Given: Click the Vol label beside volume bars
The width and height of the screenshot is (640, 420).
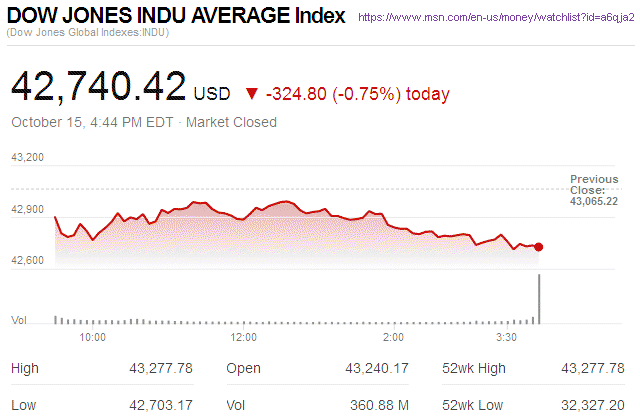Looking at the screenshot, I should click(x=18, y=320).
